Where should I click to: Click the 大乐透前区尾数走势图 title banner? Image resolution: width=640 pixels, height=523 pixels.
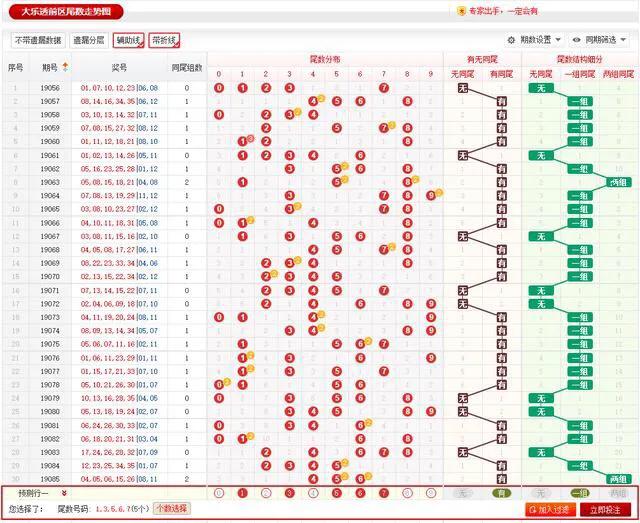[x=66, y=12]
